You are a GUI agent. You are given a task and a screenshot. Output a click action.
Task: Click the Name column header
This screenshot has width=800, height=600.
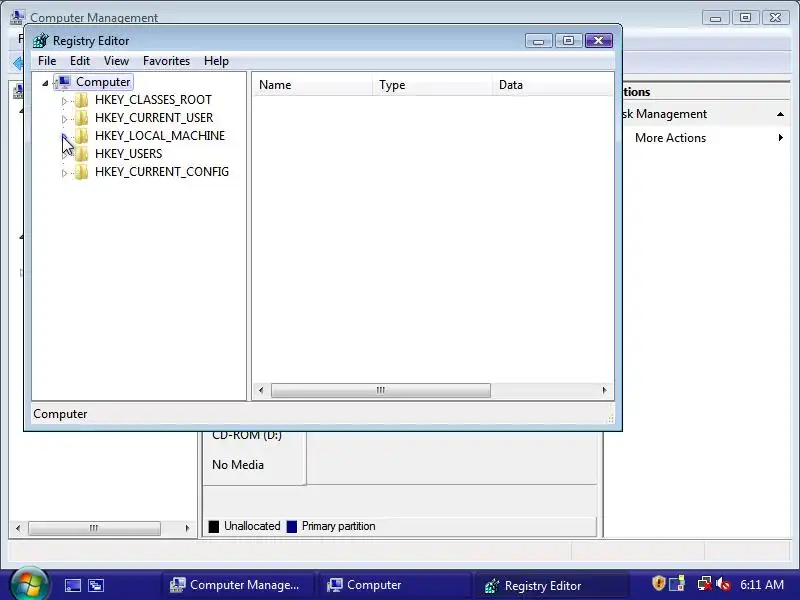pos(312,85)
